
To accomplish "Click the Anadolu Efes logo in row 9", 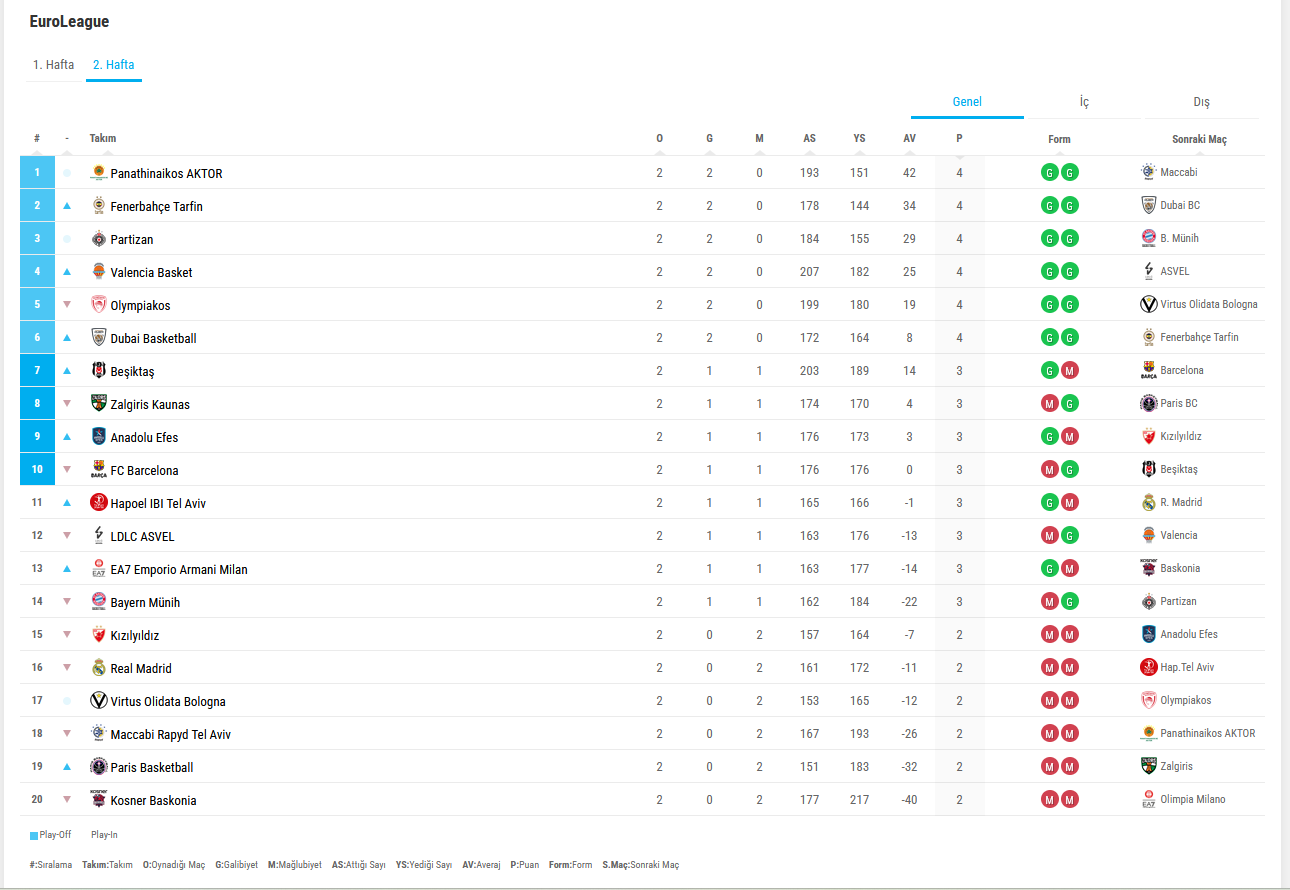I will coord(98,437).
